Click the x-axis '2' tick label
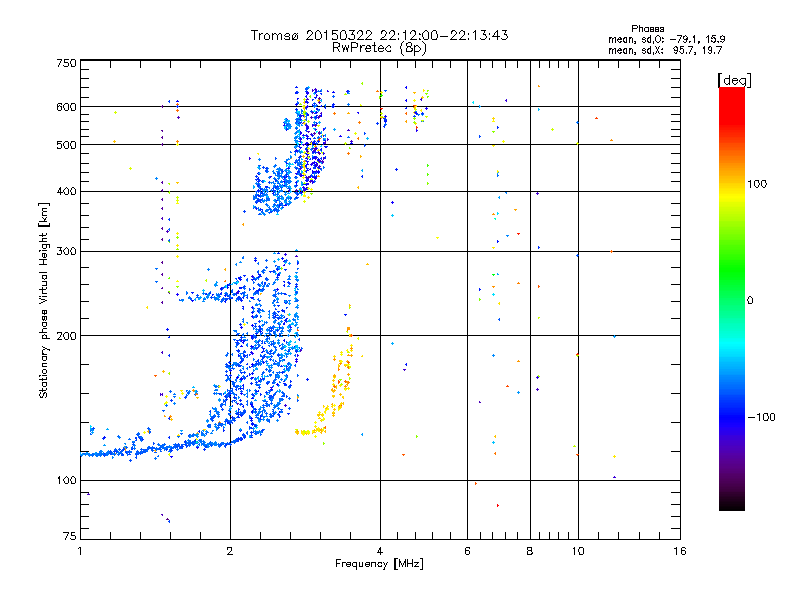800x600 pixels. tap(230, 551)
